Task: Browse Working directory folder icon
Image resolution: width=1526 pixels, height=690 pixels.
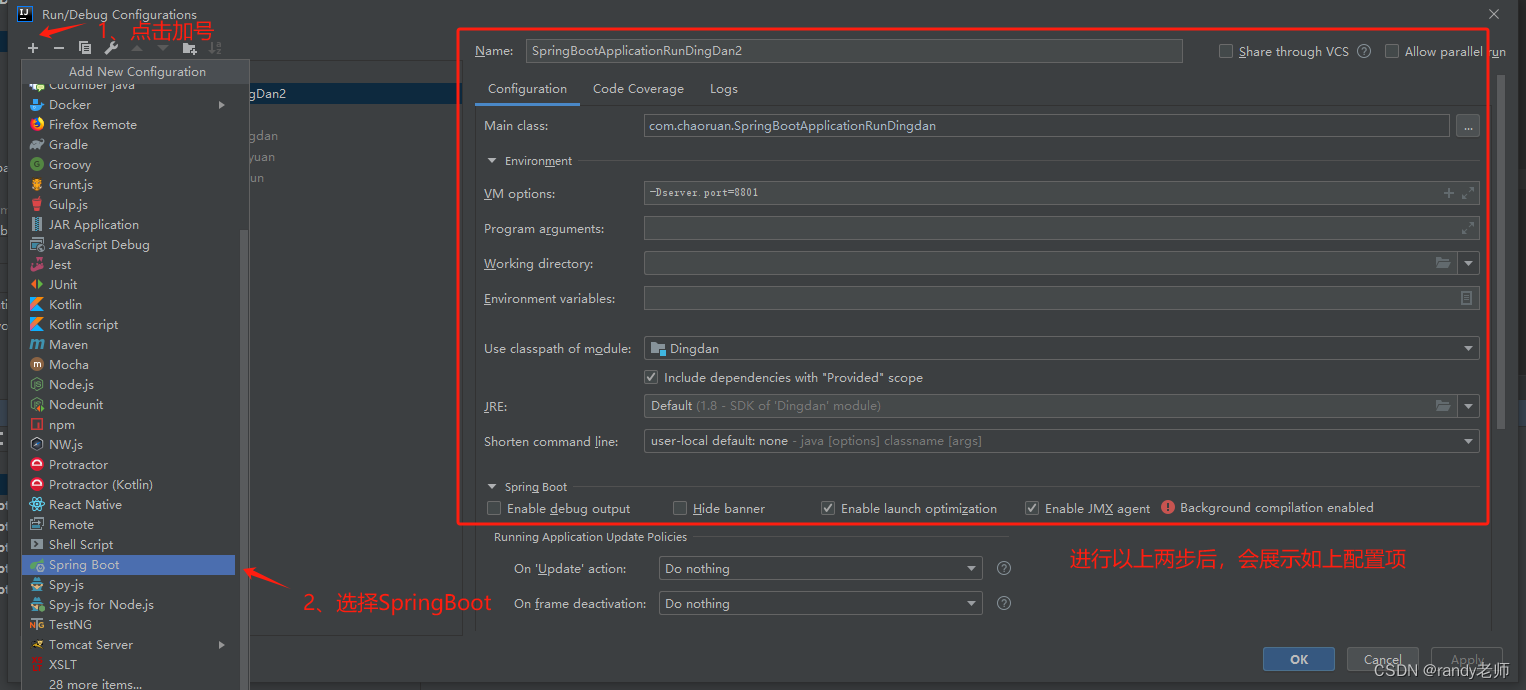Action: (1443, 263)
